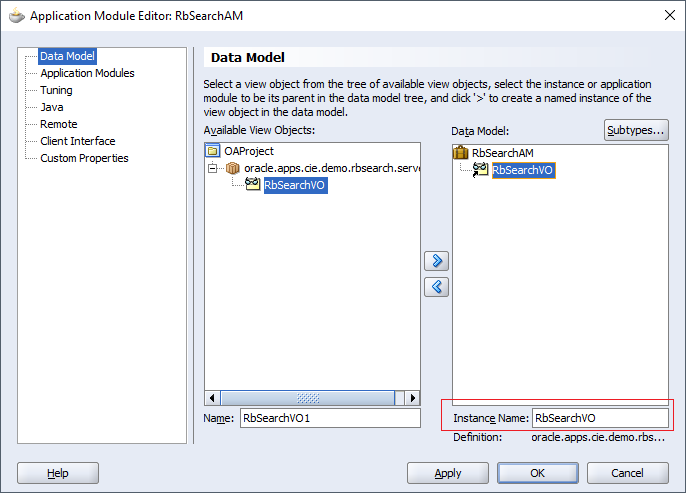Select OAProject in the Available View Objects tree
Viewport: 686px width, 493px height.
[249, 151]
